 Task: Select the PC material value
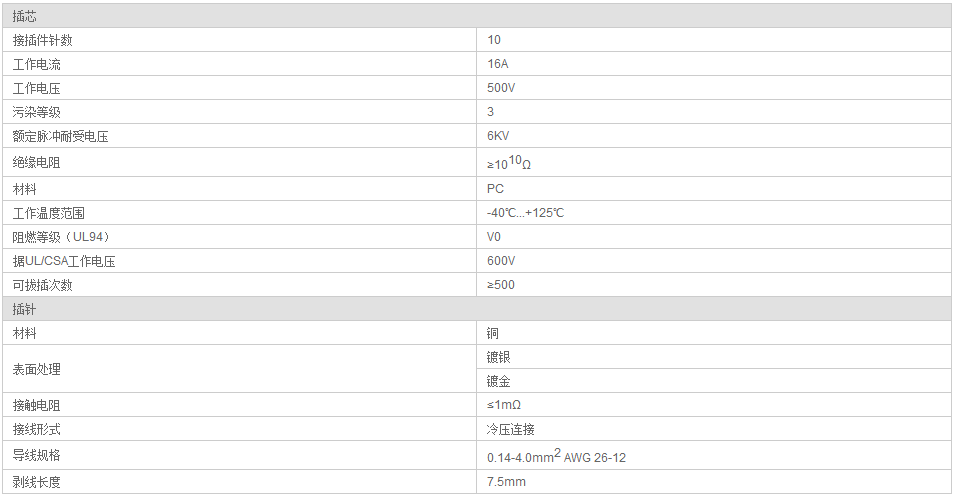pyautogui.click(x=495, y=189)
